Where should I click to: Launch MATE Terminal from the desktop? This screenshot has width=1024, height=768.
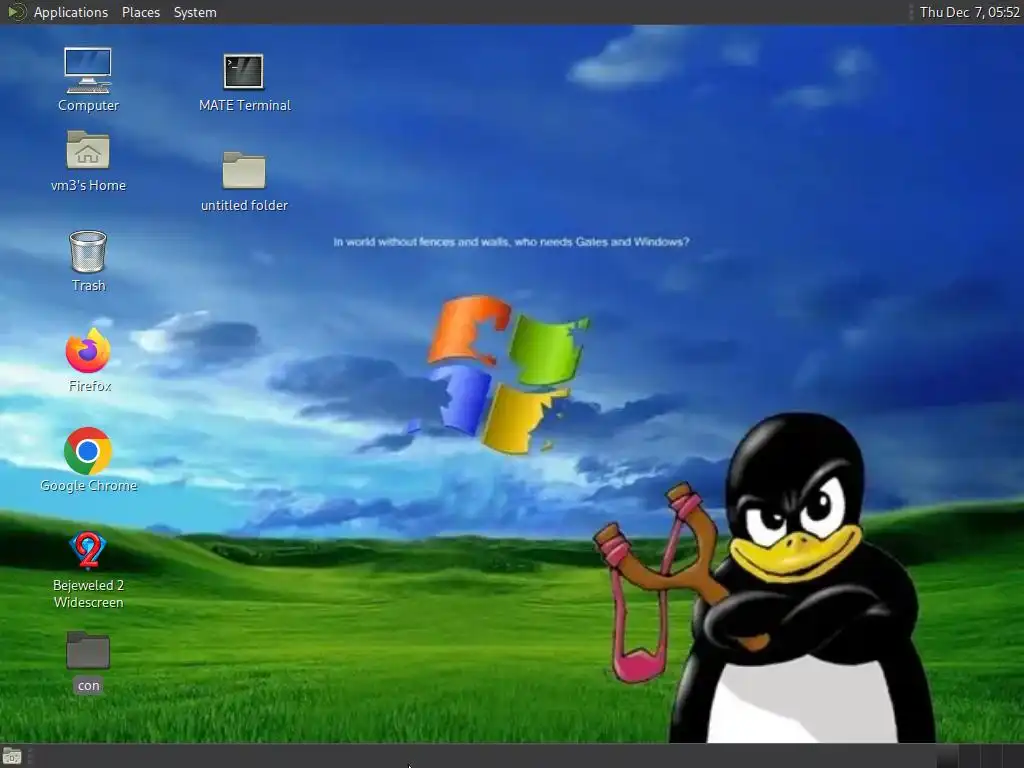[244, 82]
